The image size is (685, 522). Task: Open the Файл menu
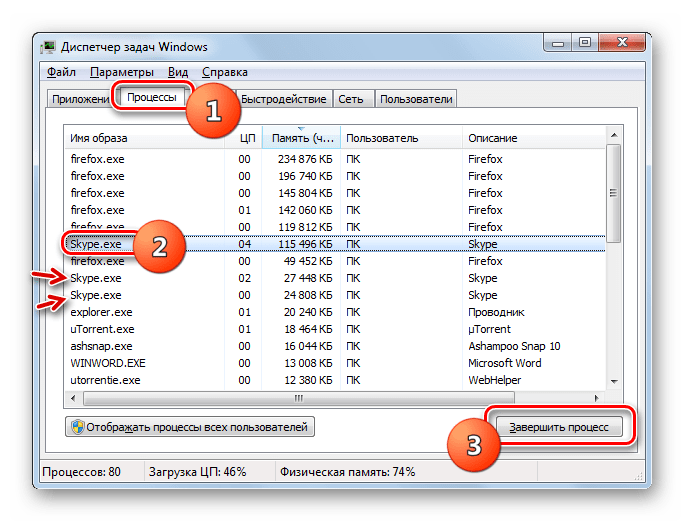click(61, 72)
